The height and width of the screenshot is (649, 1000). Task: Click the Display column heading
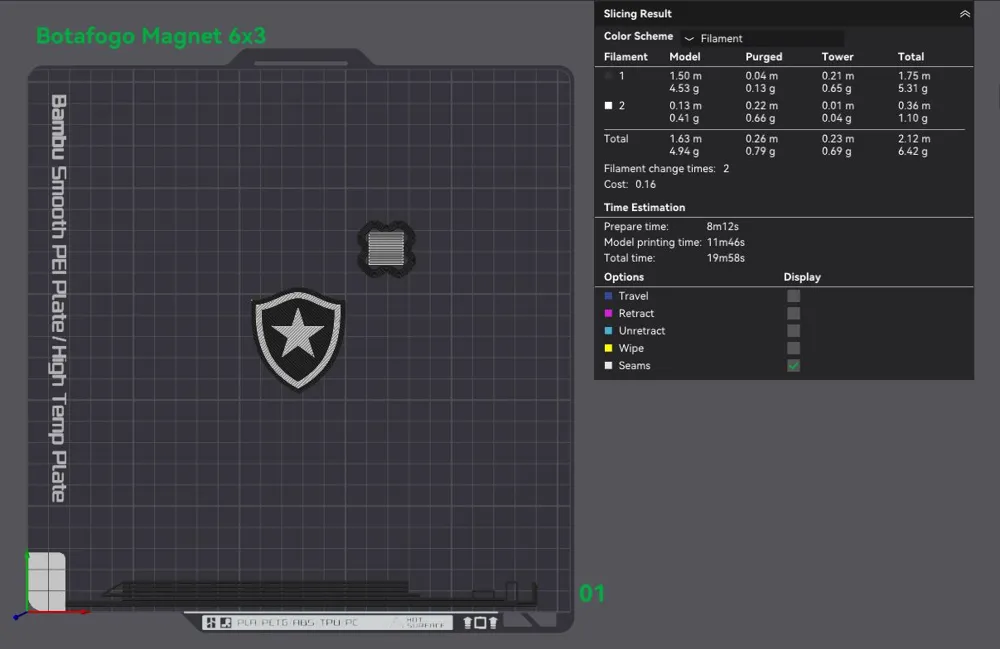pos(802,277)
